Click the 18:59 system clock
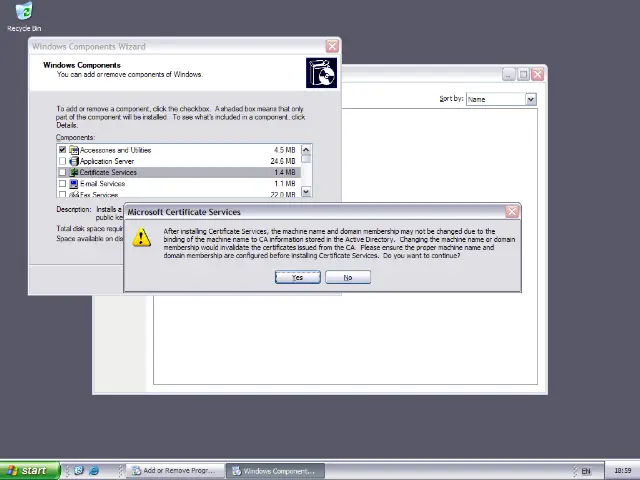The image size is (640, 480). click(622, 471)
